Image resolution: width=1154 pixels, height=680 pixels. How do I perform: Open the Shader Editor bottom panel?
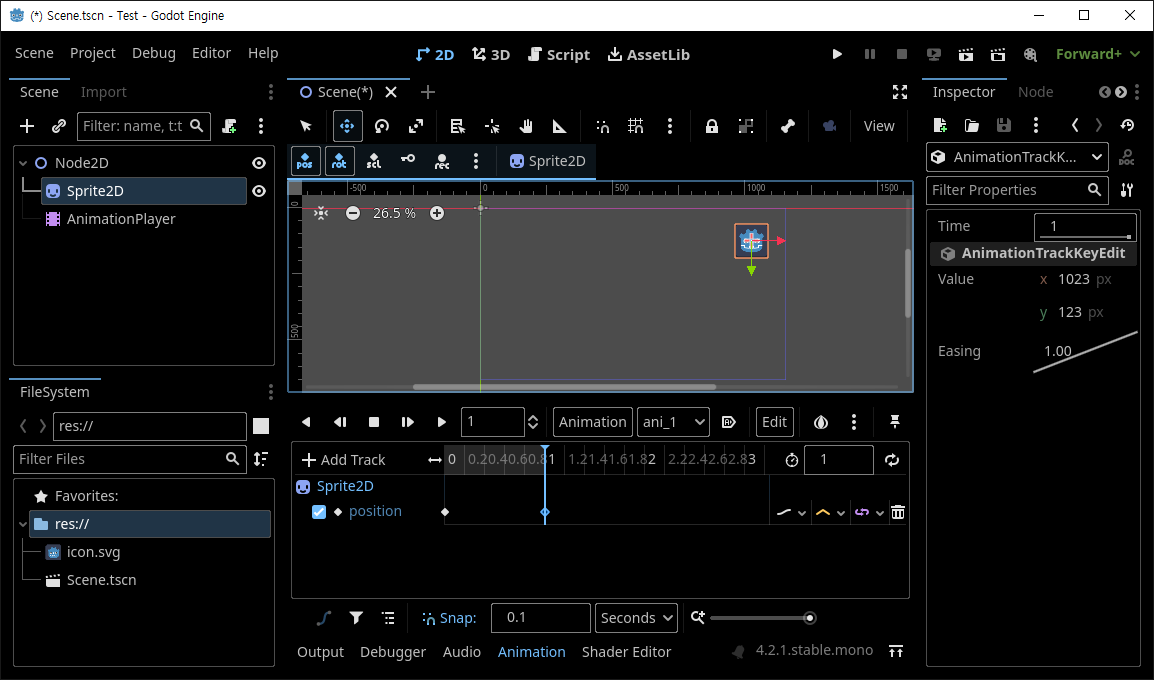pos(626,652)
